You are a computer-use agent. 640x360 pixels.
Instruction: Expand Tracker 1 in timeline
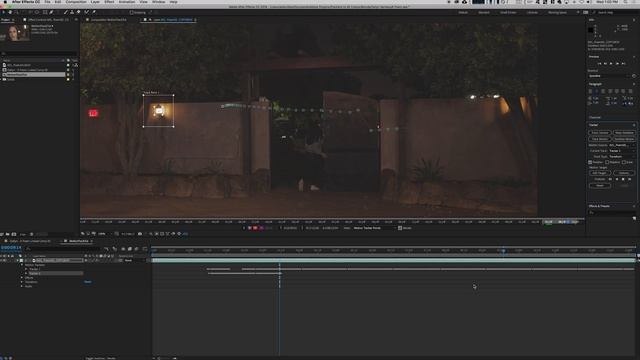pyautogui.click(x=26, y=269)
